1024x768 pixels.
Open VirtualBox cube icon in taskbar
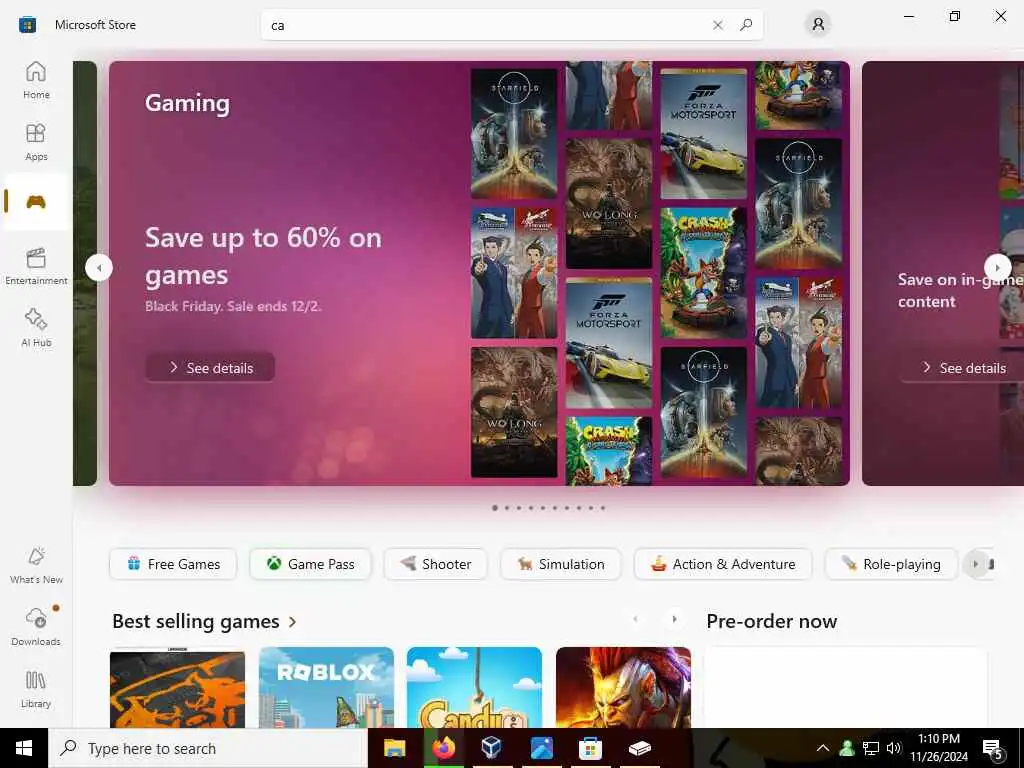point(491,748)
